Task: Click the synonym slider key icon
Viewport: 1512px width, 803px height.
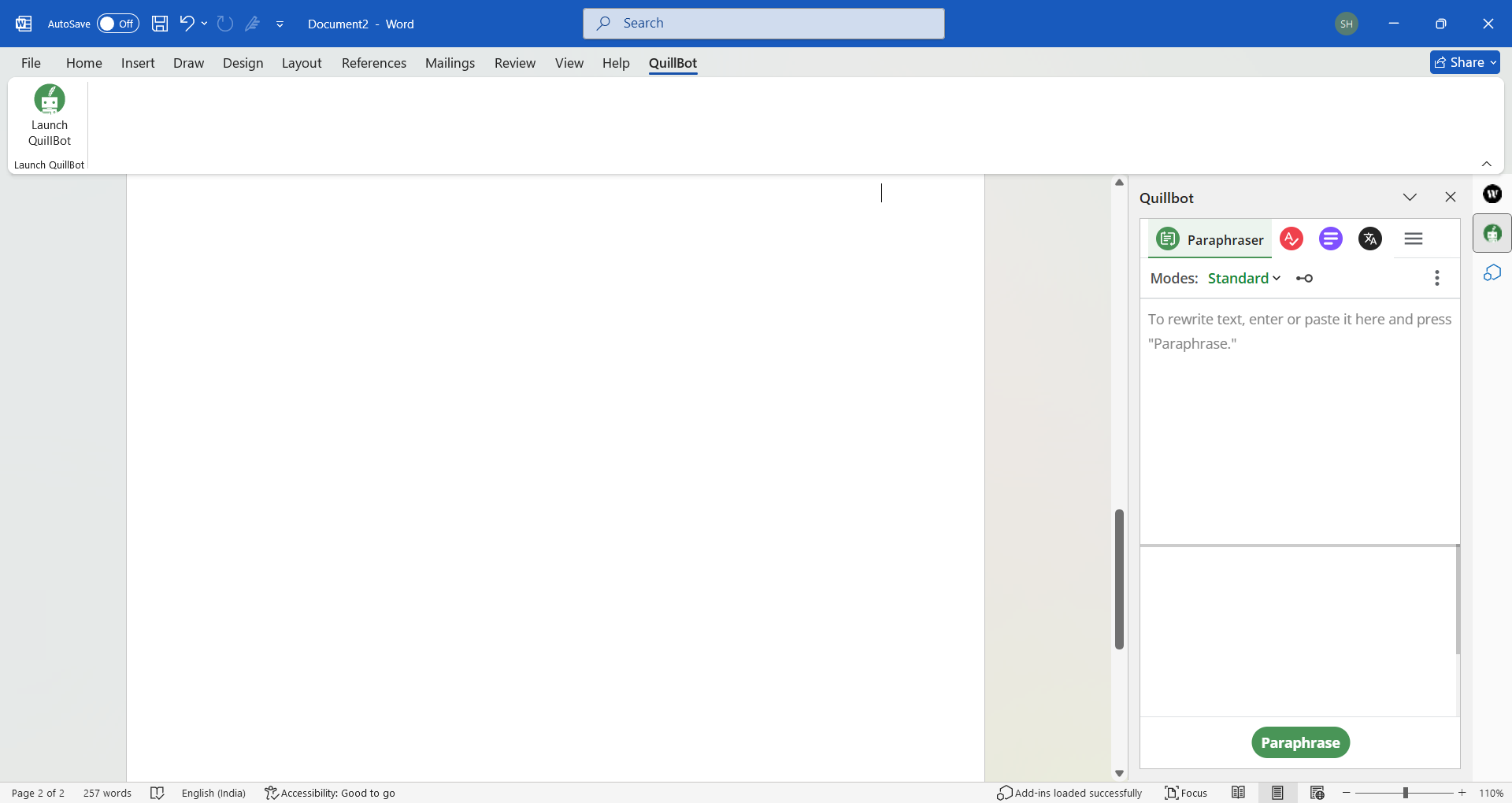Action: [1304, 278]
